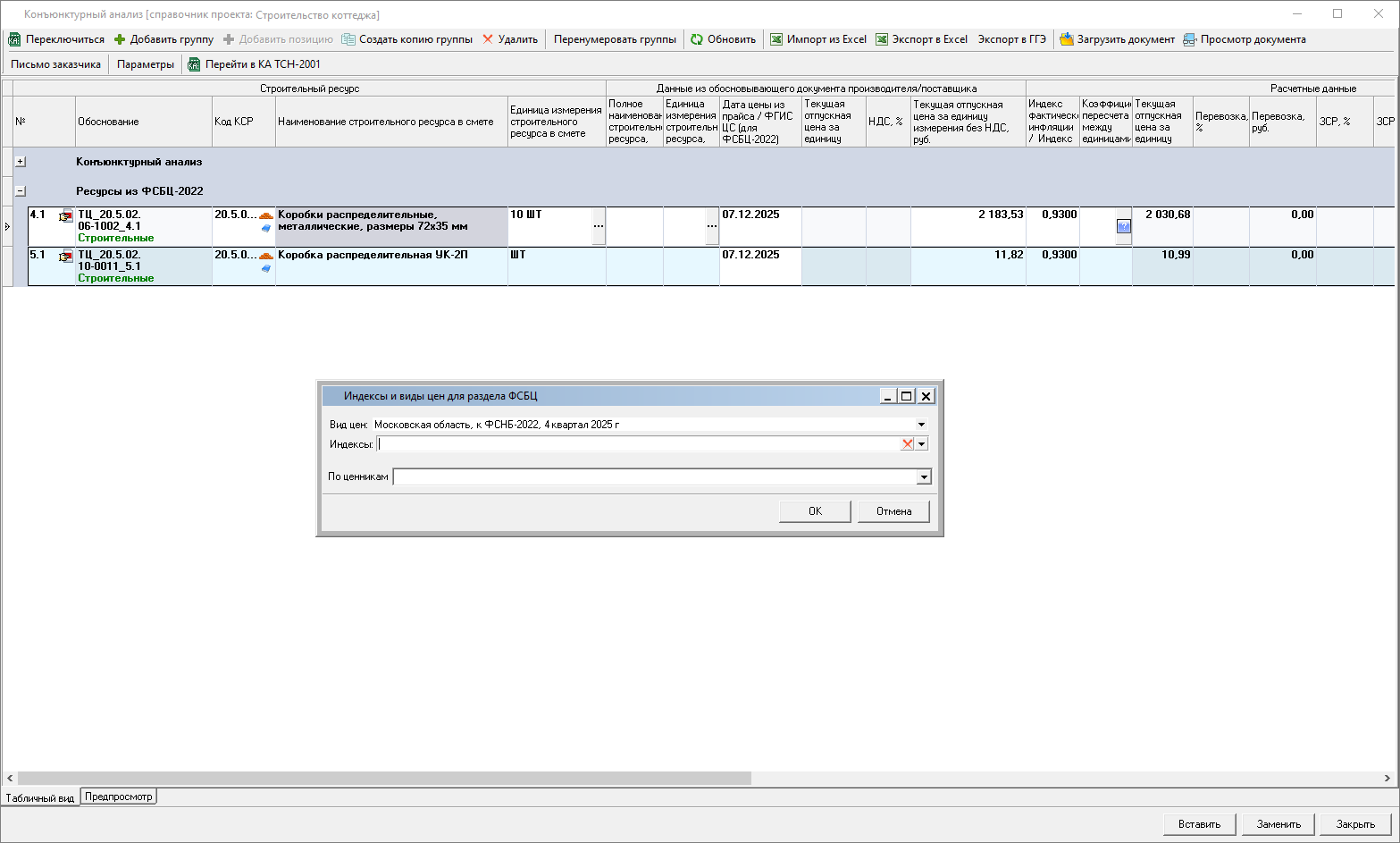Open the По ценникам dropdown list
Screen dimensions: 1400x843
coord(924,477)
